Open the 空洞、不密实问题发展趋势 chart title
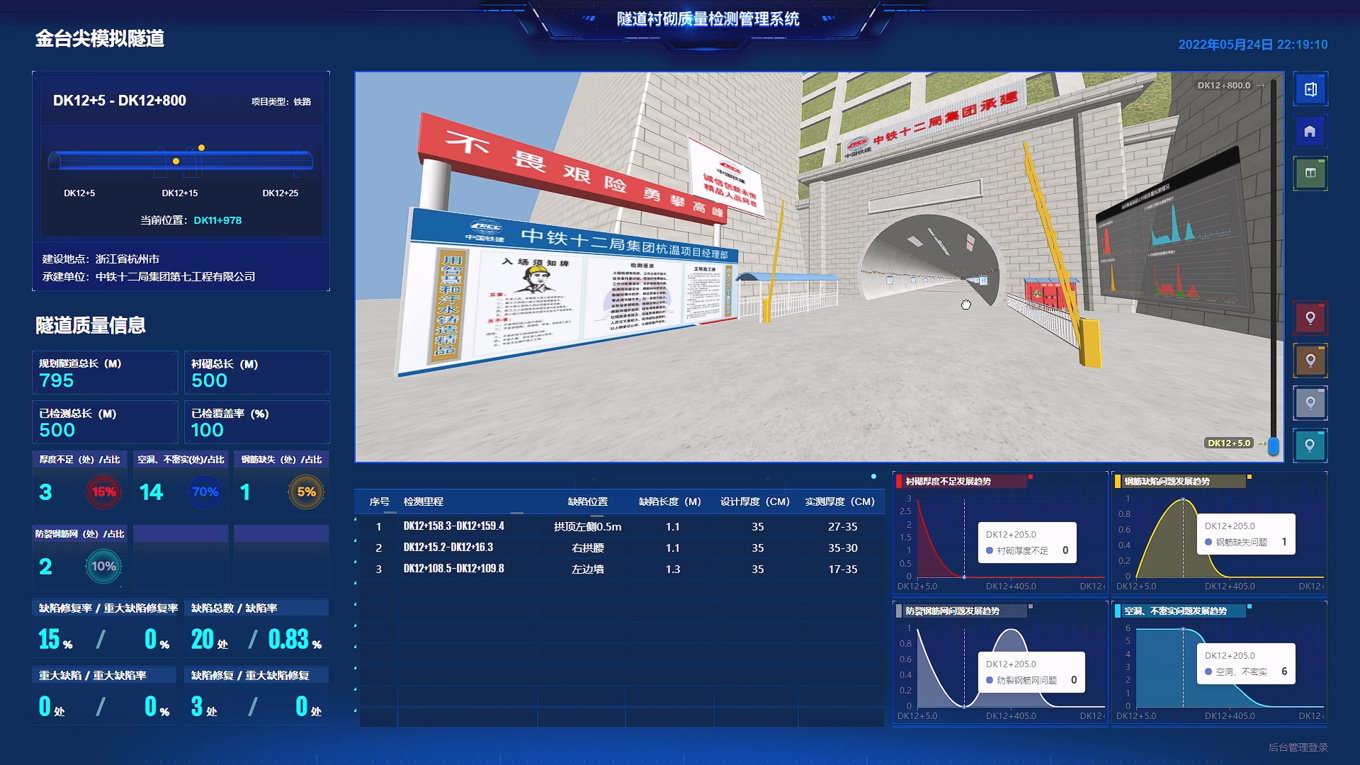The width and height of the screenshot is (1360, 765). (x=1175, y=611)
